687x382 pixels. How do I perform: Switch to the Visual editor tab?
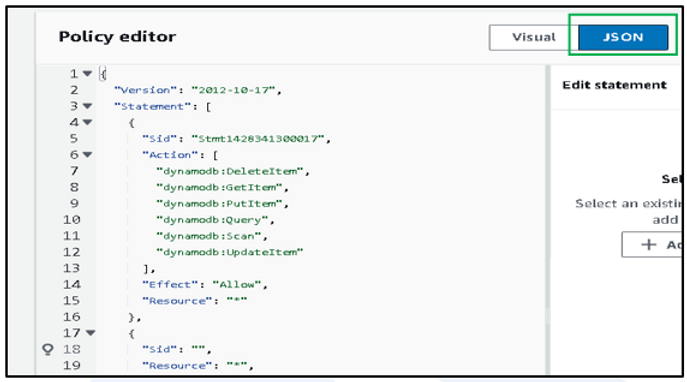point(533,37)
